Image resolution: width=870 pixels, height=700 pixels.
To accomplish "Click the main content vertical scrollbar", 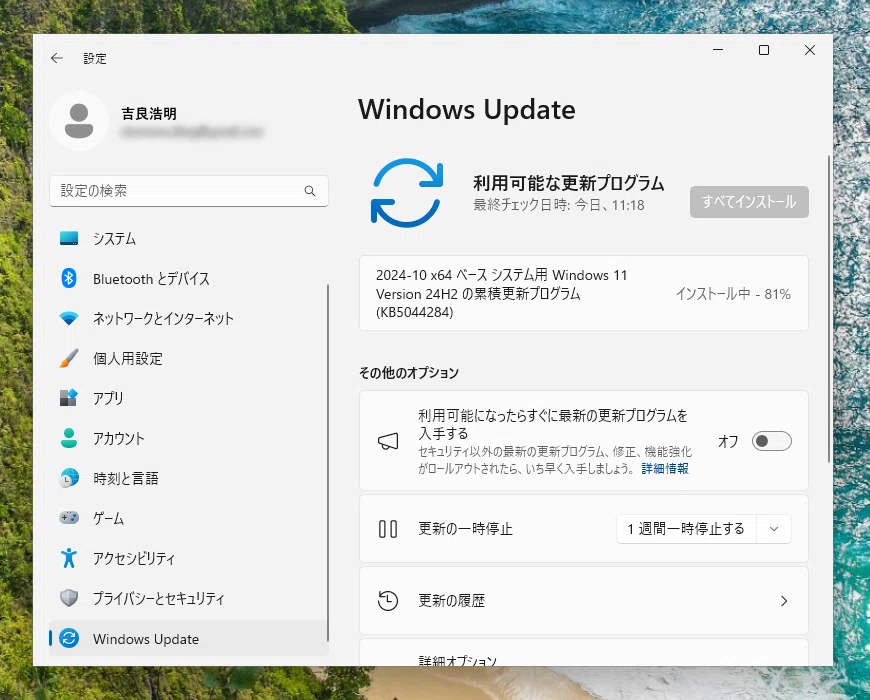I will [x=829, y=308].
